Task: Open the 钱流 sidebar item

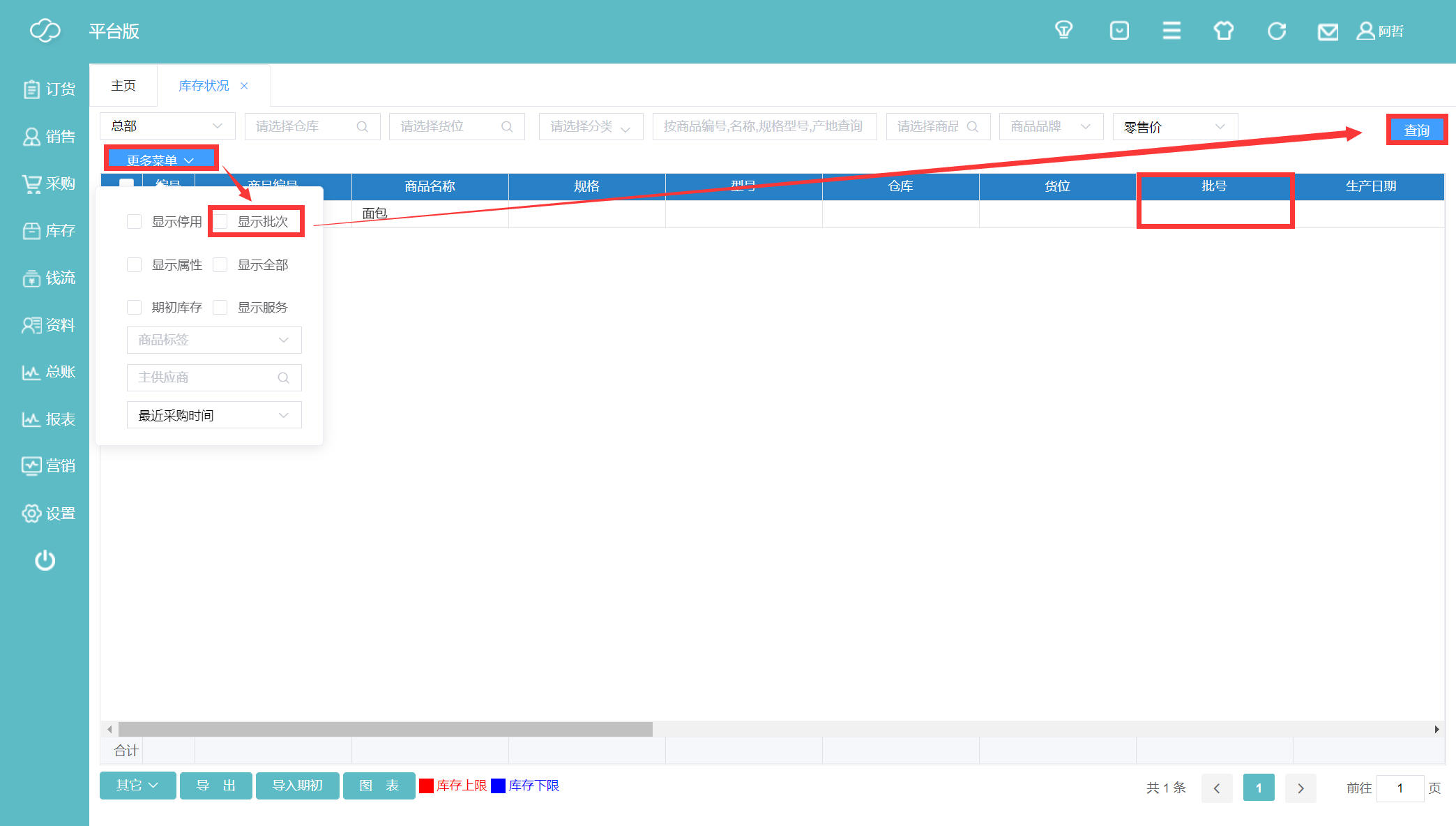Action: (x=49, y=278)
